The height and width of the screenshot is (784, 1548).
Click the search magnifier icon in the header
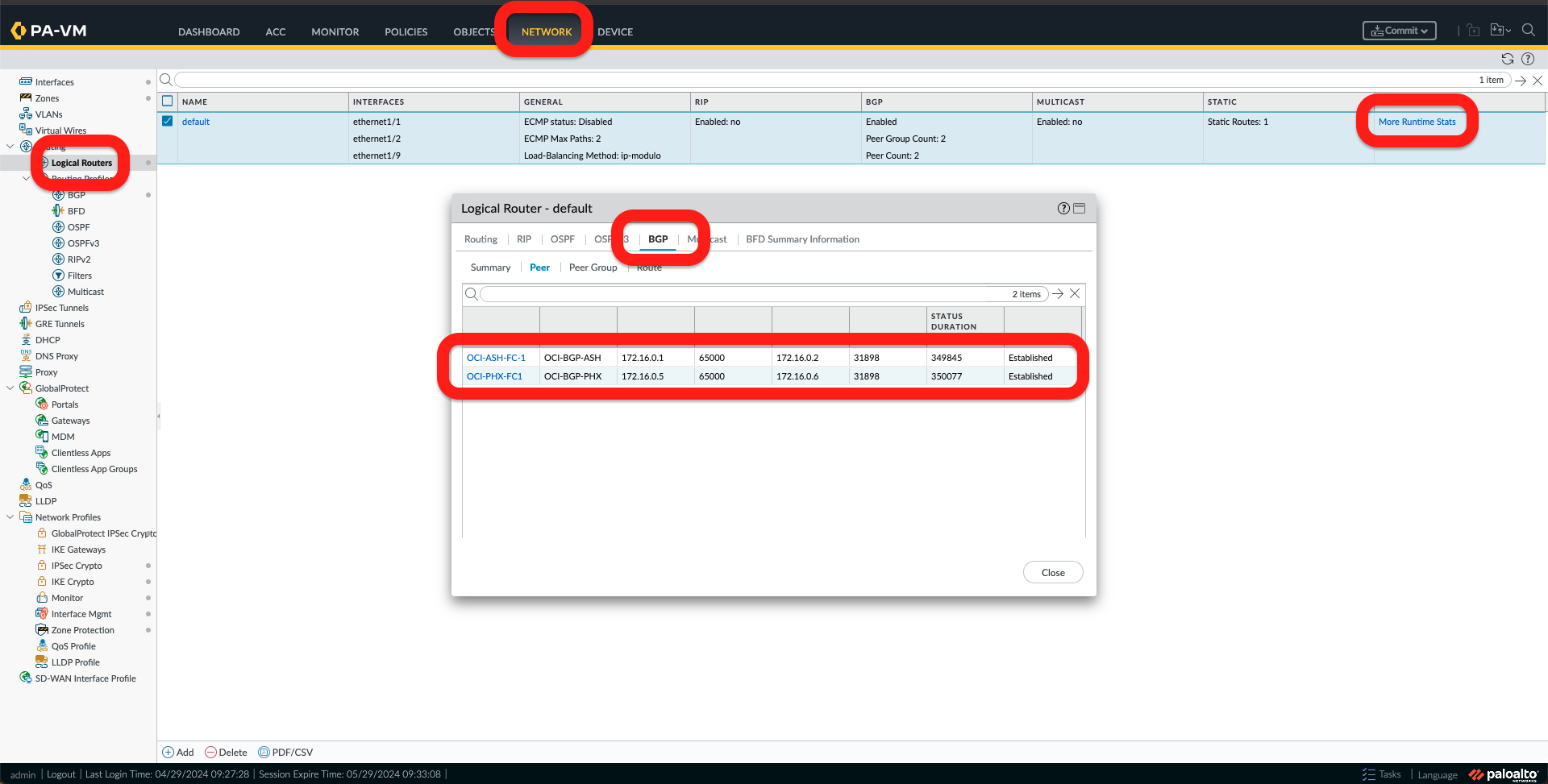point(1528,31)
